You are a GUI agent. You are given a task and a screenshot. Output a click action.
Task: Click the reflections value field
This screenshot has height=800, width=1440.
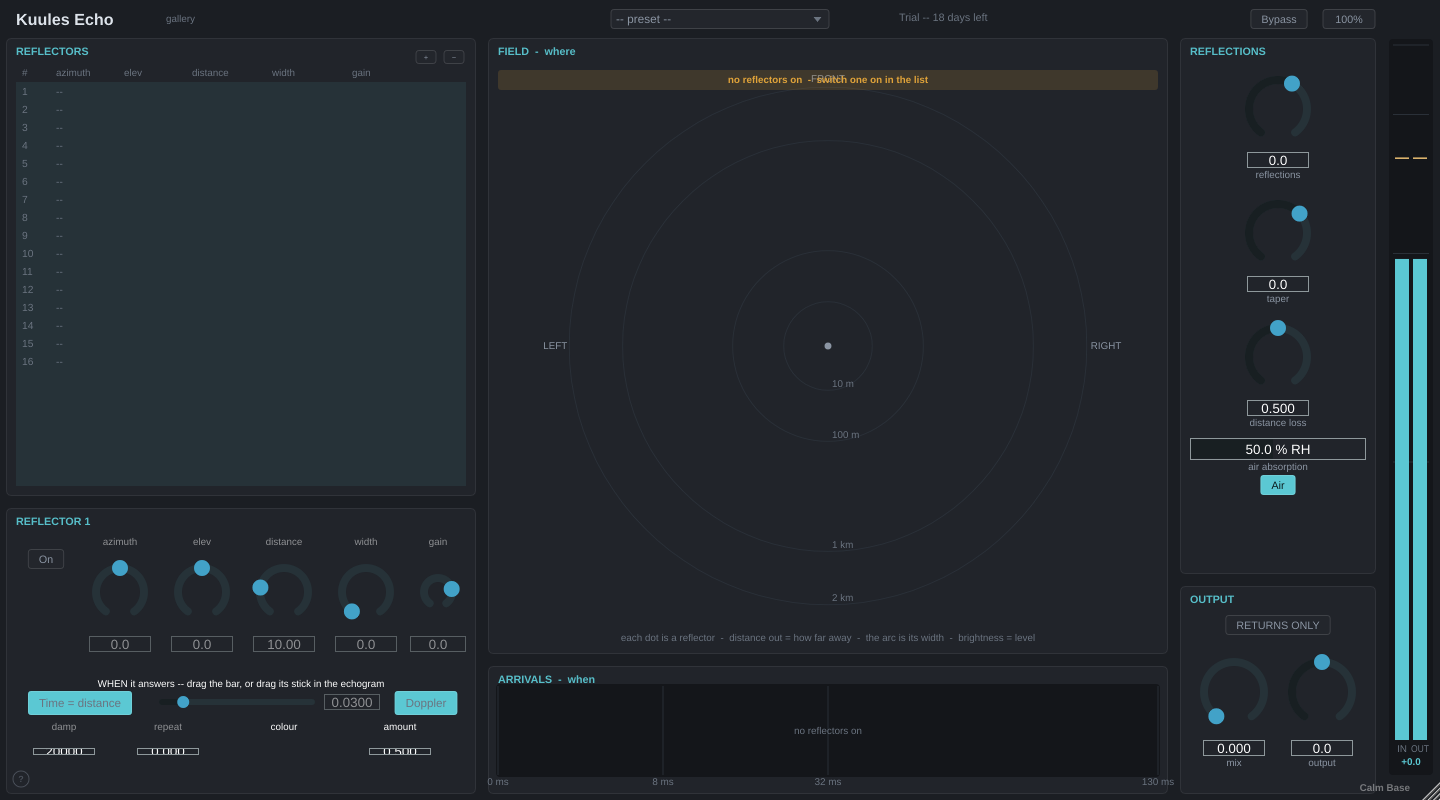(1278, 160)
